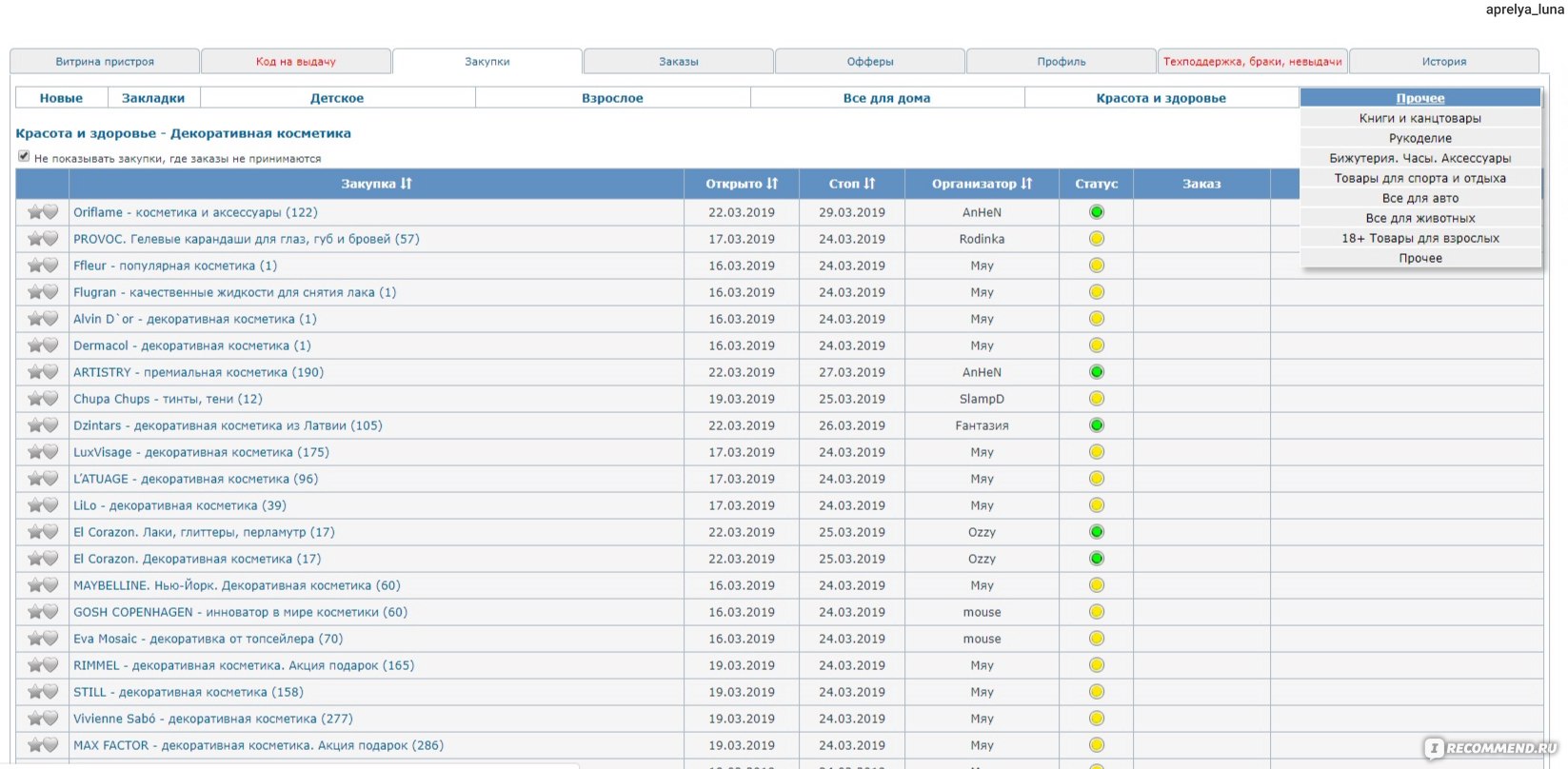Show Новые purchases
Image resolution: width=1568 pixels, height=769 pixels.
coord(61,98)
